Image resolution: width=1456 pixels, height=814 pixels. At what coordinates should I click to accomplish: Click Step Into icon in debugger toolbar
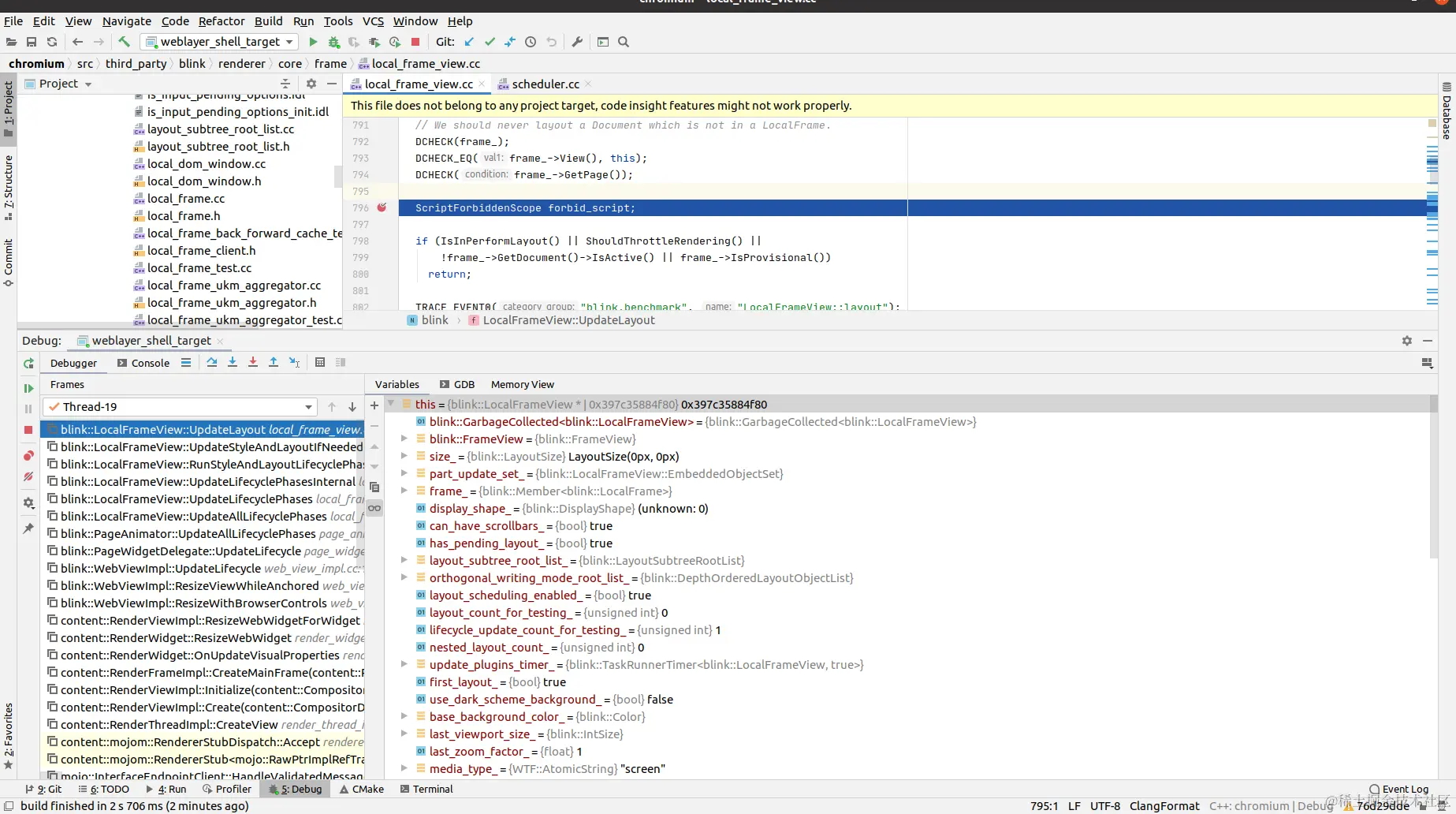click(233, 363)
